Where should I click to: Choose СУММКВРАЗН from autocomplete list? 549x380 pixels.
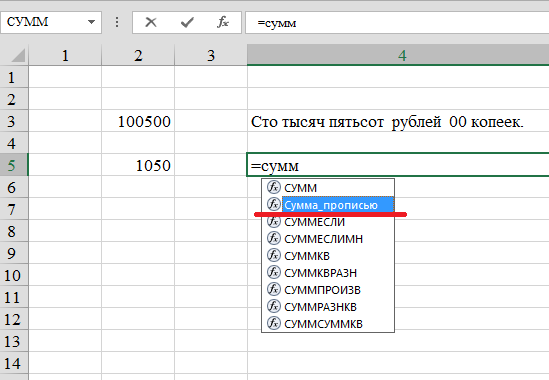(x=328, y=273)
